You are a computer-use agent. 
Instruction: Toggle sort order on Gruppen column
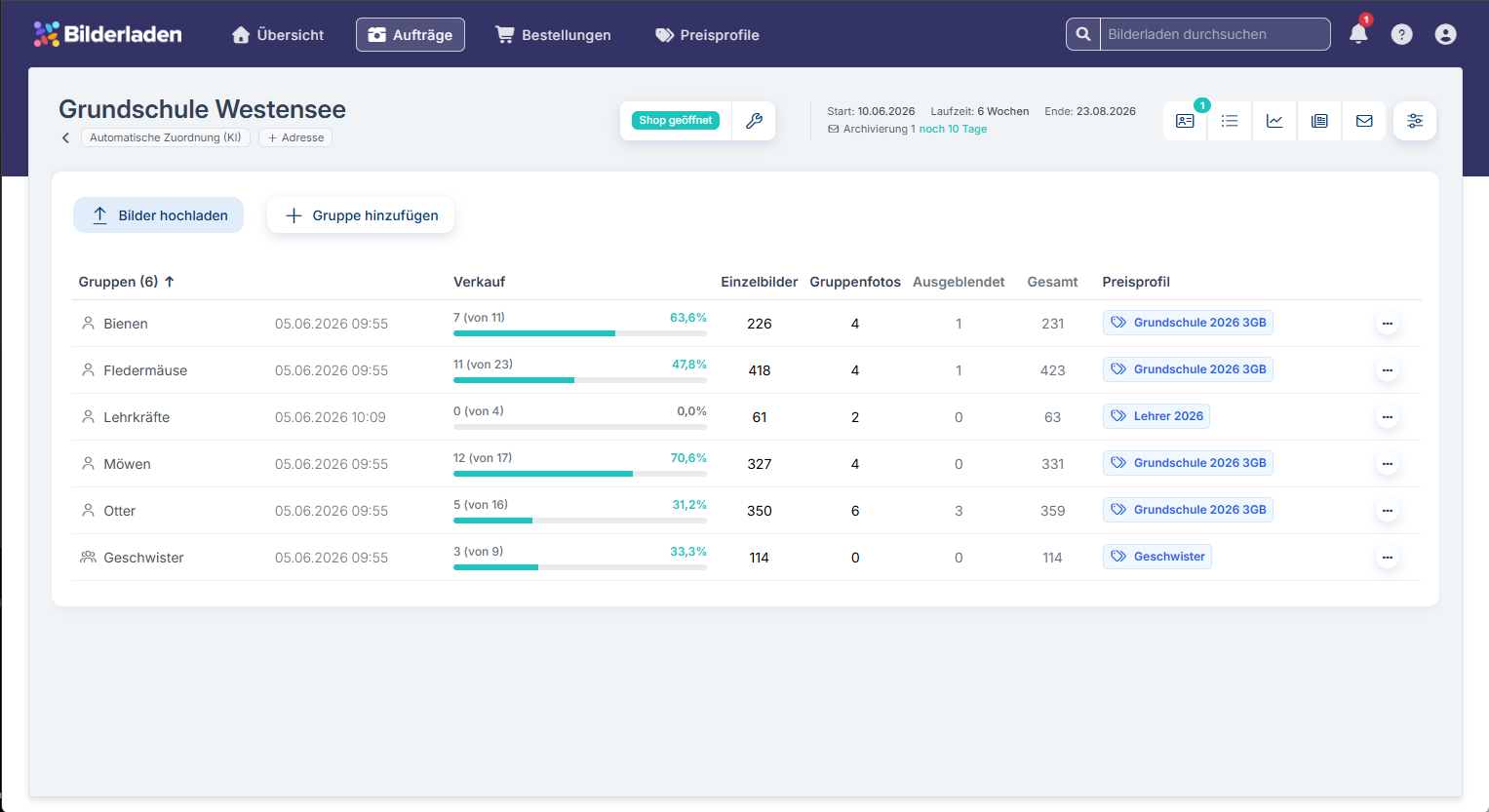coord(127,282)
